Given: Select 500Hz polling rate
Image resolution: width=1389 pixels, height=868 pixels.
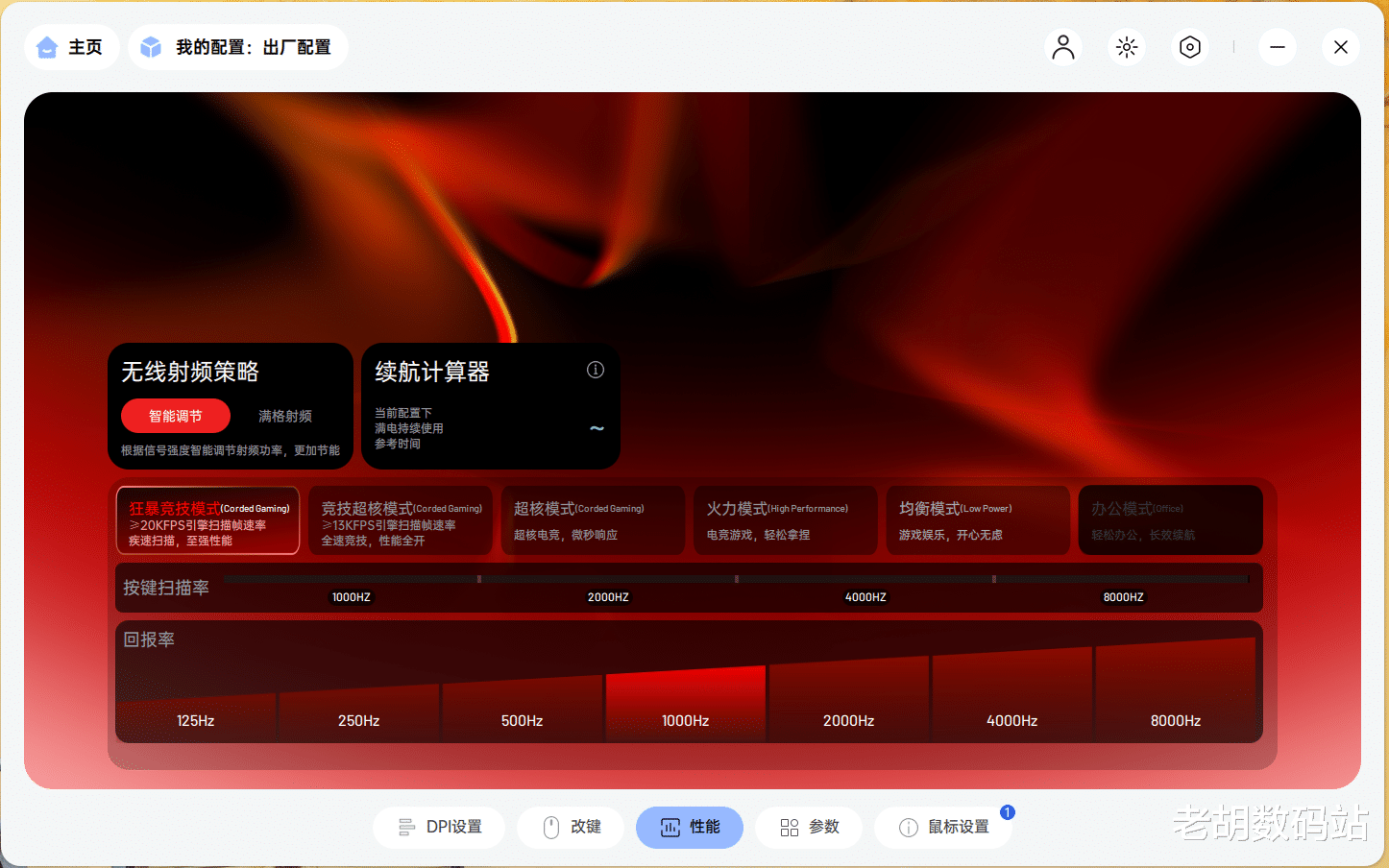Looking at the screenshot, I should (523, 708).
